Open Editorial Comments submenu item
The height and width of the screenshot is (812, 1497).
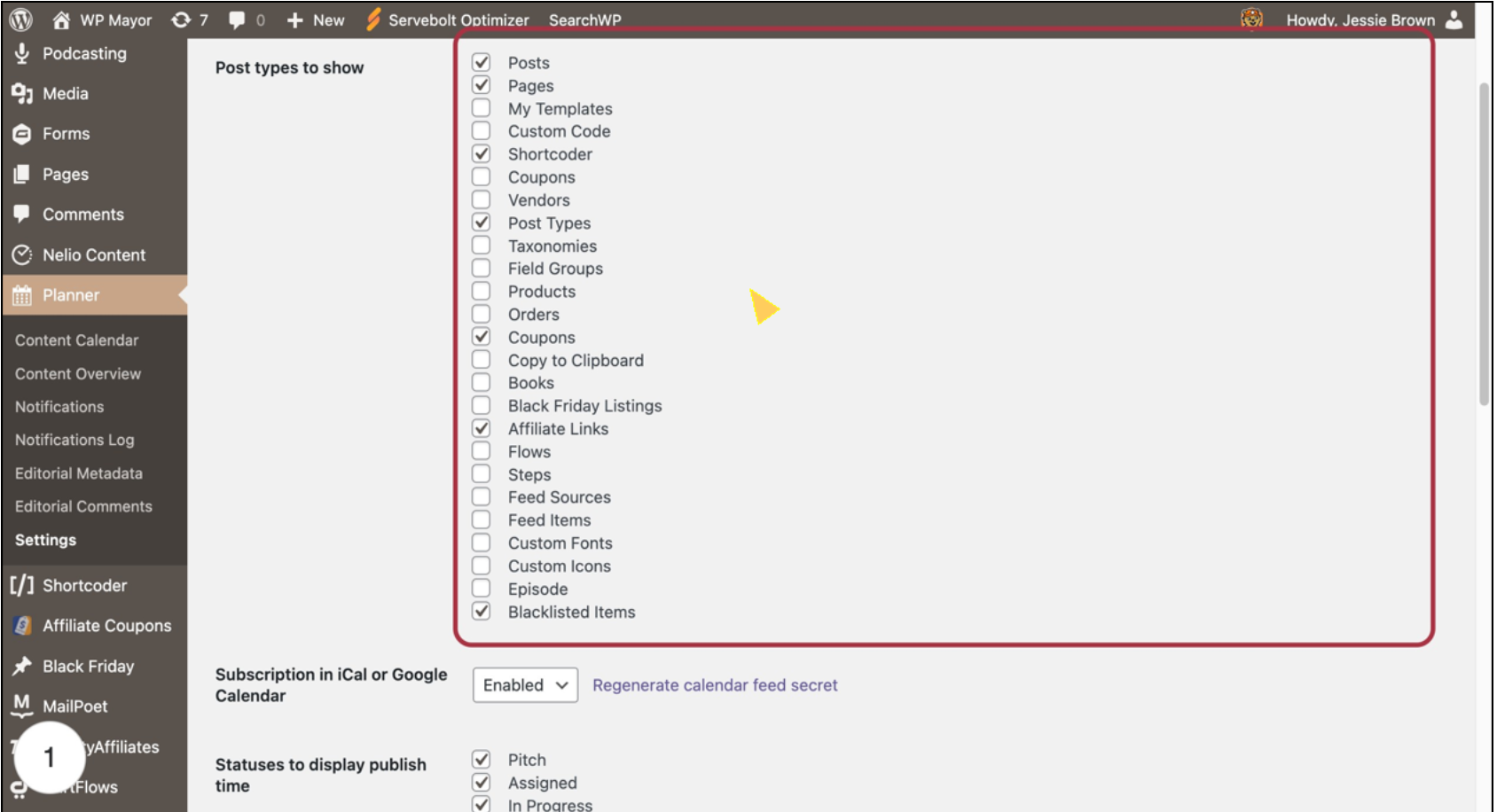tap(83, 506)
